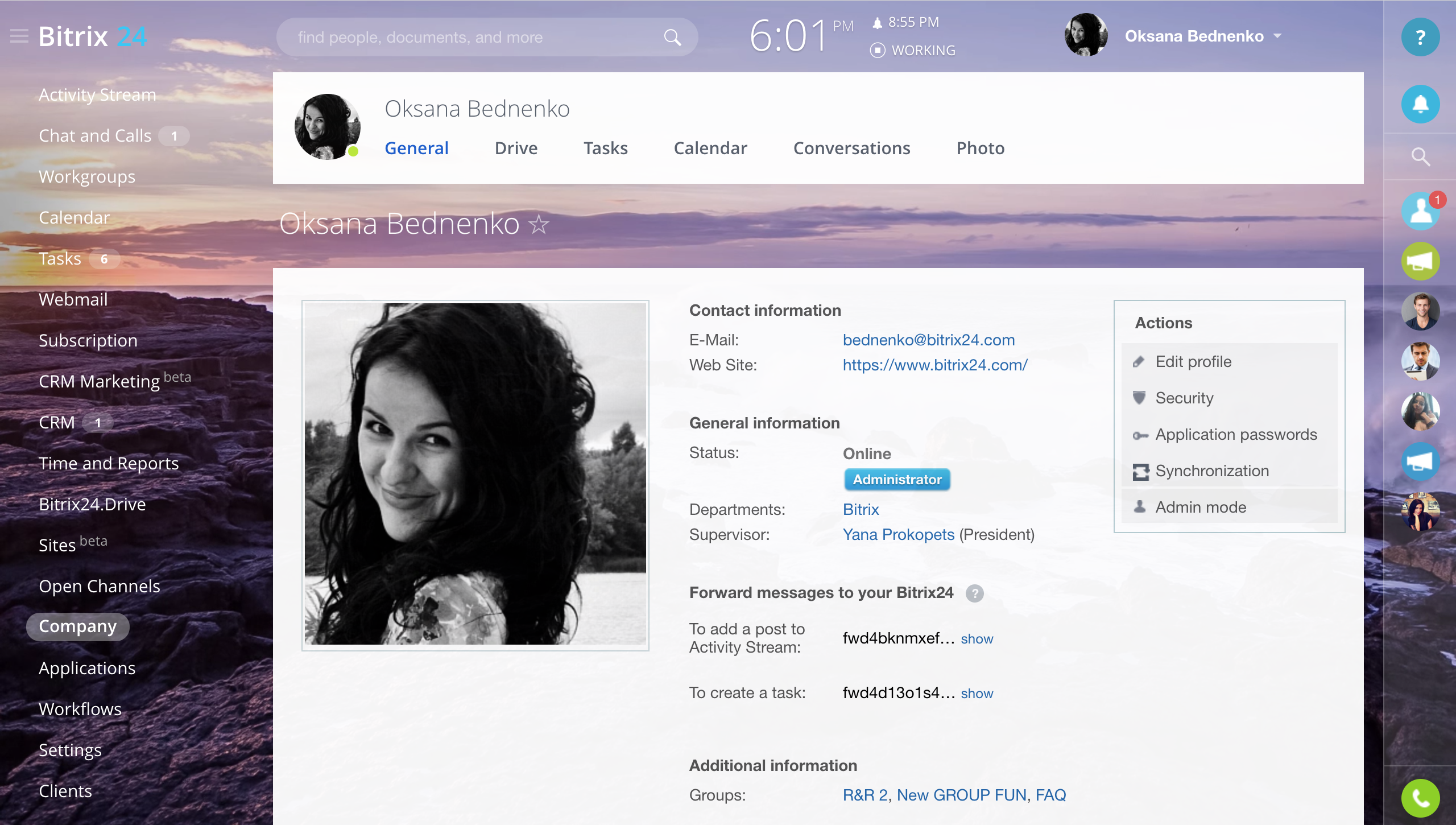
Task: Show full Activity Stream forwarding address
Action: [977, 639]
